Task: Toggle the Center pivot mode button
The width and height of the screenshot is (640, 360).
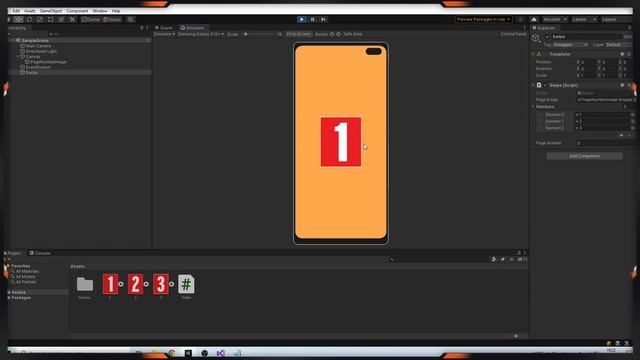Action: pyautogui.click(x=91, y=19)
